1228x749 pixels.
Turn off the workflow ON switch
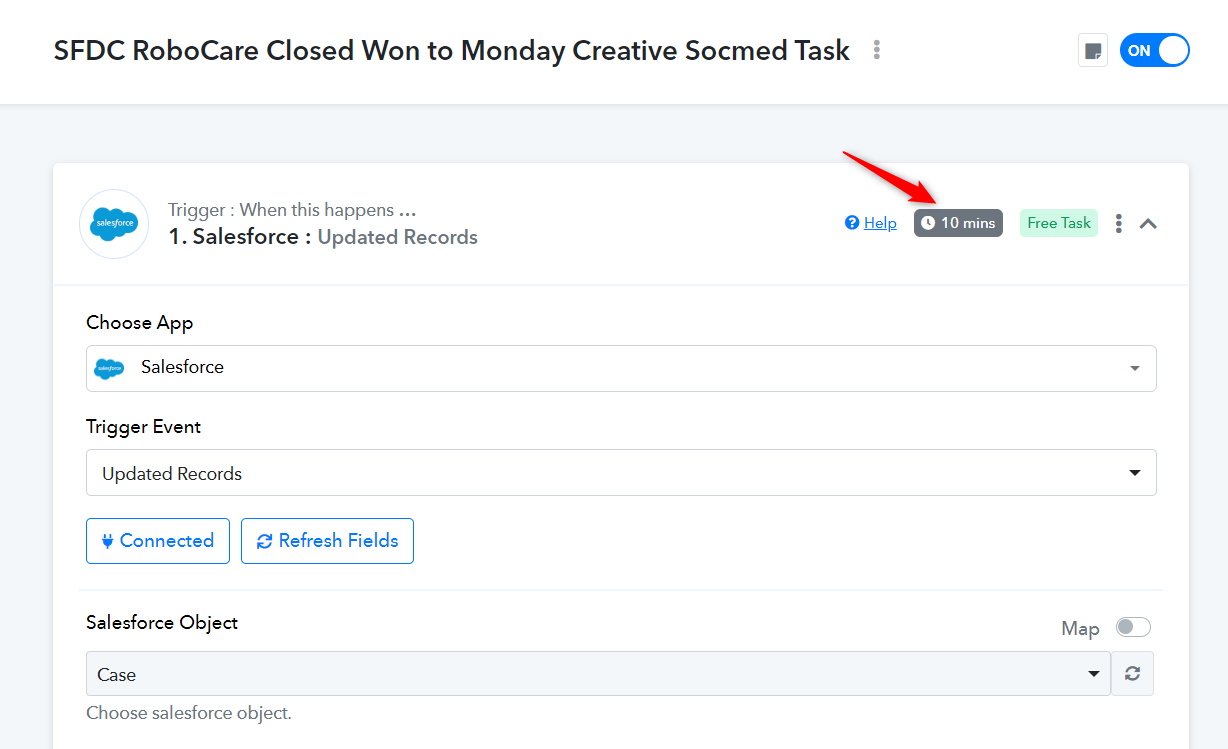[1155, 51]
